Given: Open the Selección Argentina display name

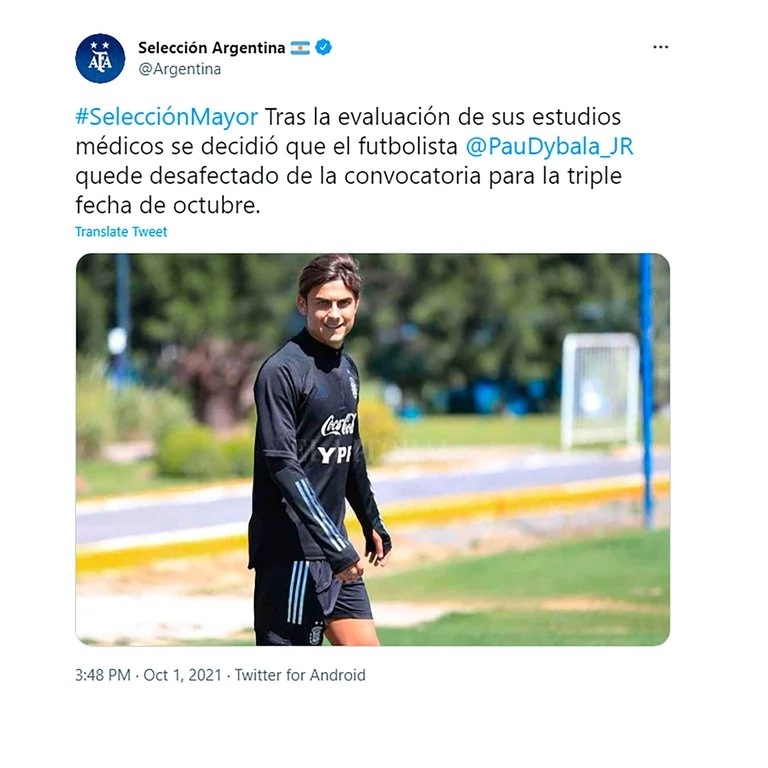Looking at the screenshot, I should pos(212,48).
